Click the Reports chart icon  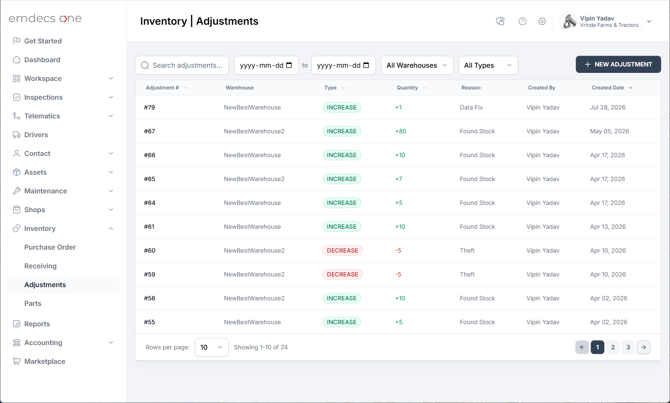[16, 324]
